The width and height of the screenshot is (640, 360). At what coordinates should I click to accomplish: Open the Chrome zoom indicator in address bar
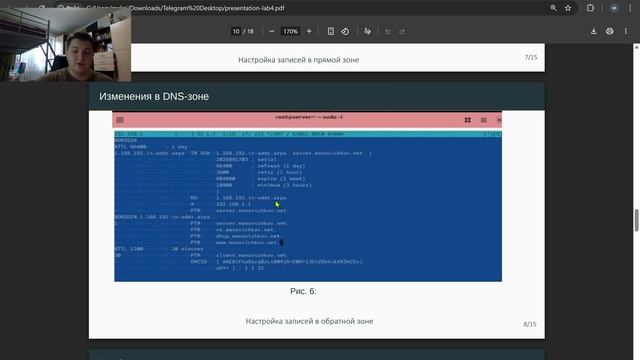coord(553,8)
